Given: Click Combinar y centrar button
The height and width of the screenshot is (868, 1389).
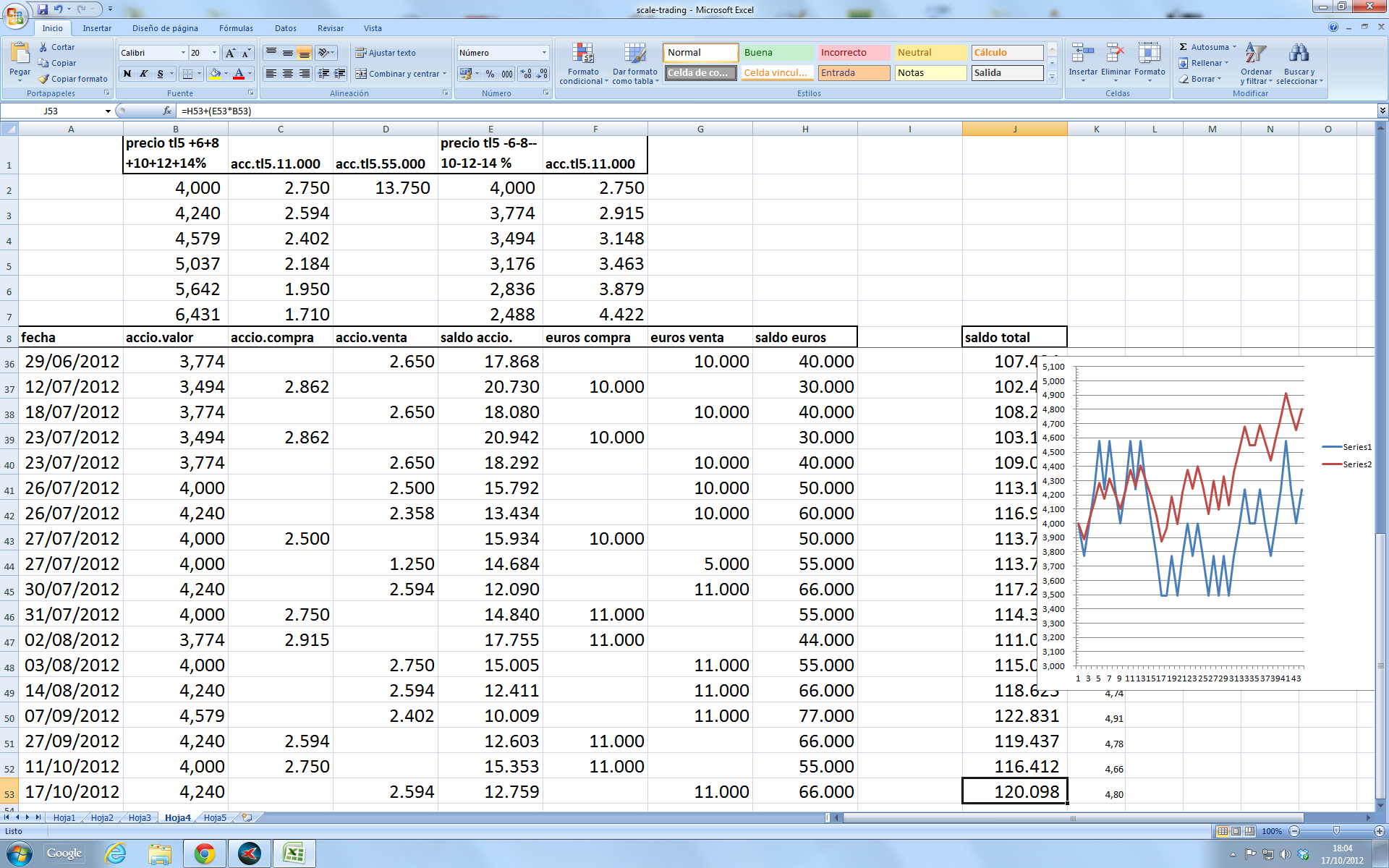Looking at the screenshot, I should [x=396, y=74].
